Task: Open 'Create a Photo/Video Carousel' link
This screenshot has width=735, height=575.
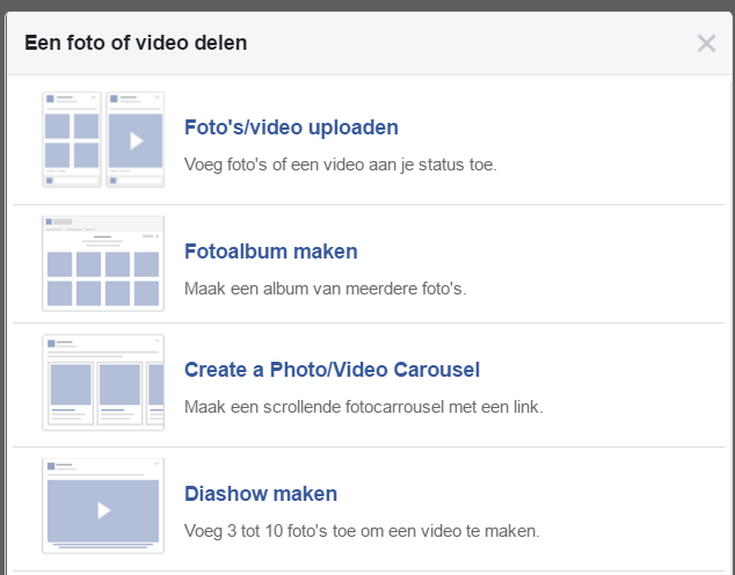Action: 332,370
